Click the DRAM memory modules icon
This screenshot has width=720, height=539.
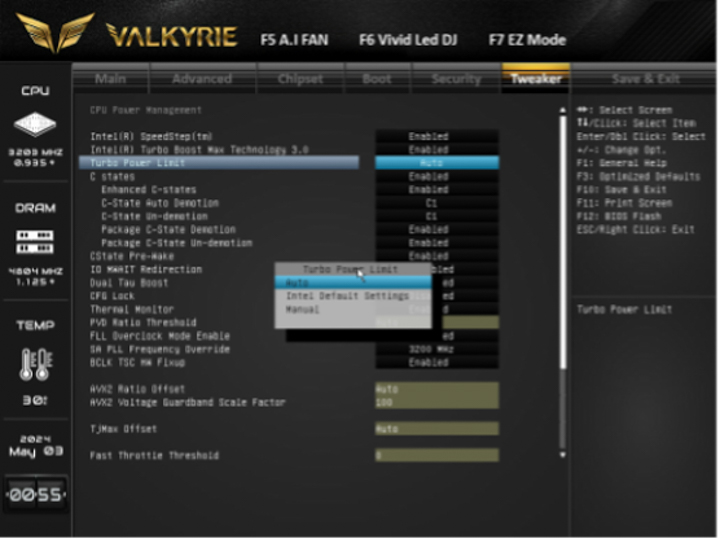35,242
